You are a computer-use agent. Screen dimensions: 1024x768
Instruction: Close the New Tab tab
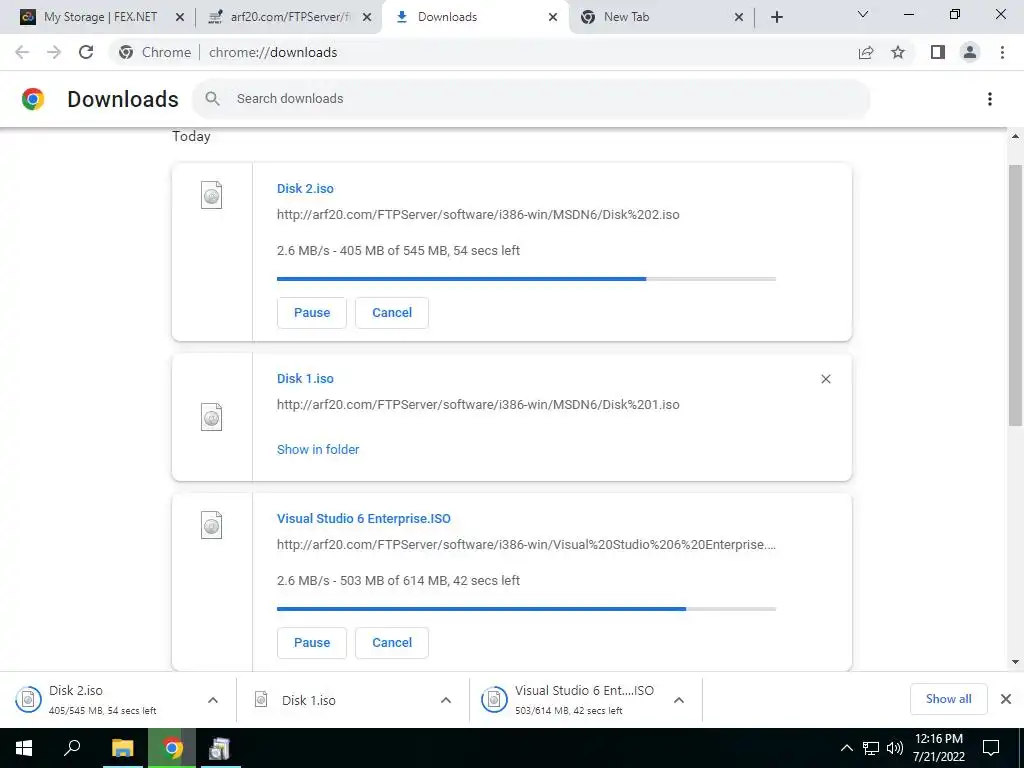(739, 17)
